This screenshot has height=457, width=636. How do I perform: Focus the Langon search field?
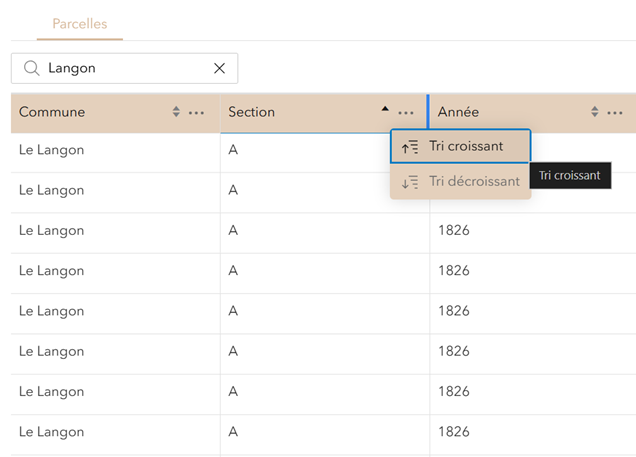pos(125,68)
